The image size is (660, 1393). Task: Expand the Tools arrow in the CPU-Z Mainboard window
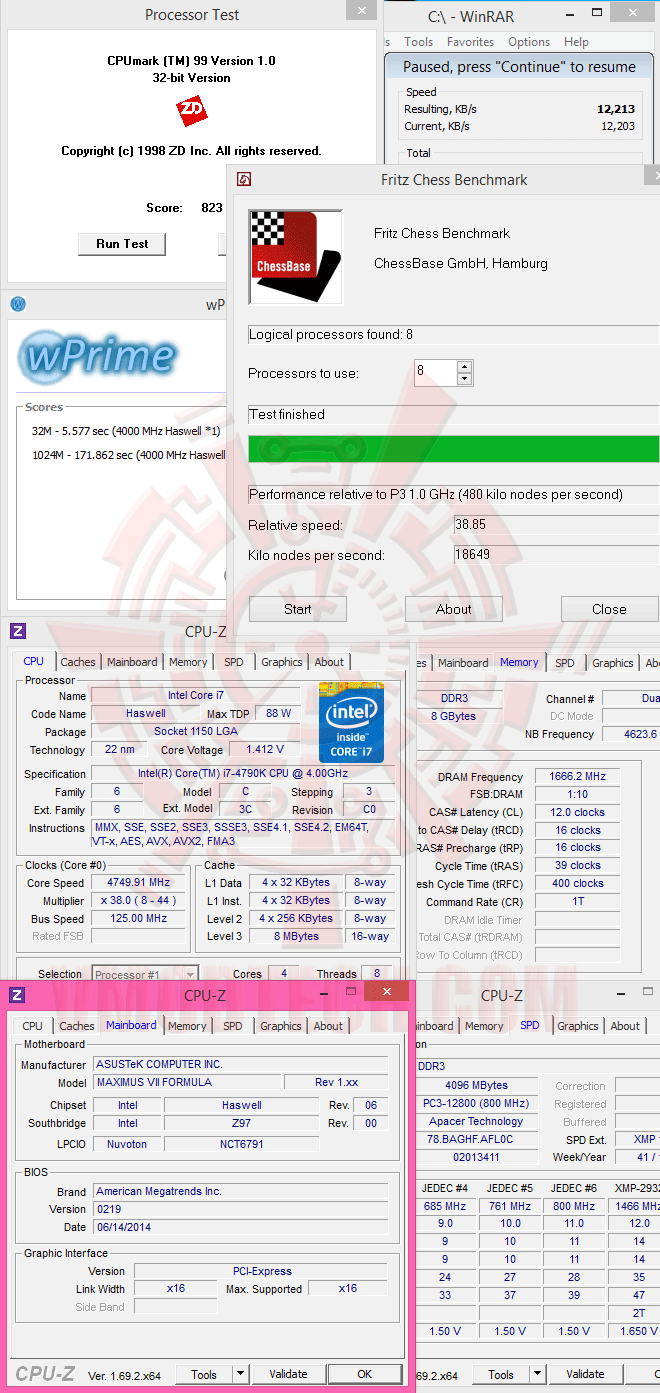(240, 1374)
